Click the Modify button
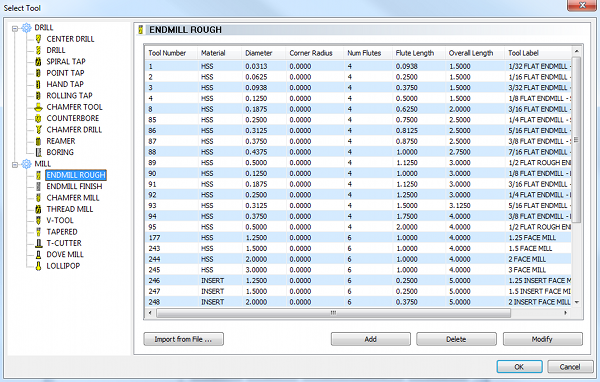Image resolution: width=600 pixels, height=382 pixels. (x=543, y=339)
